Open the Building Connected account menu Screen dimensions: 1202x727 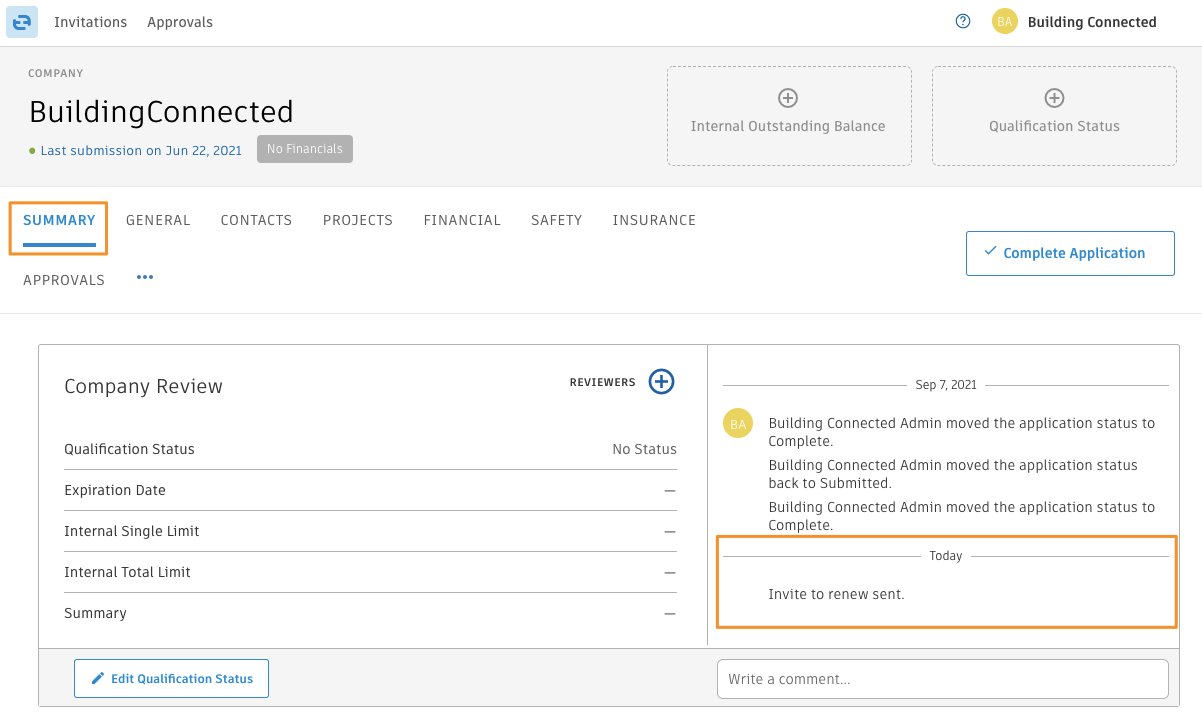click(x=1091, y=22)
